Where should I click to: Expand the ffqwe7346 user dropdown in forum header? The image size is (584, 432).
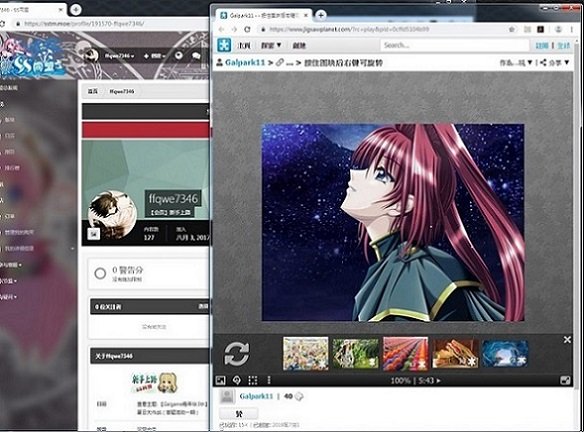coord(119,56)
